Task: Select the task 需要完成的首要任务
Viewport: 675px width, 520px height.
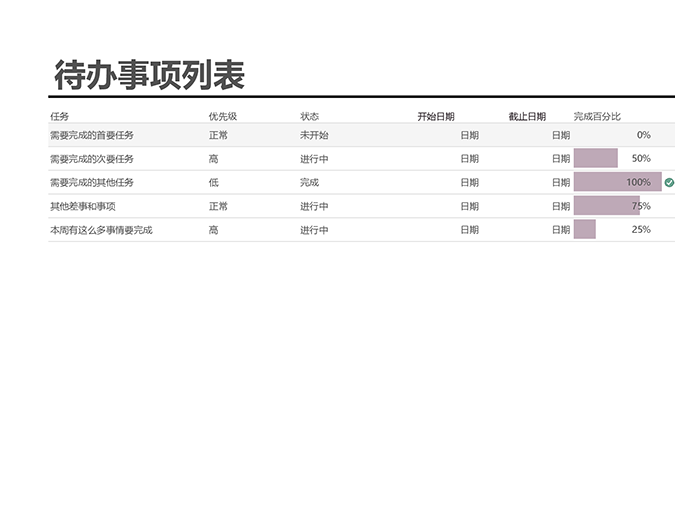Action: coord(92,135)
